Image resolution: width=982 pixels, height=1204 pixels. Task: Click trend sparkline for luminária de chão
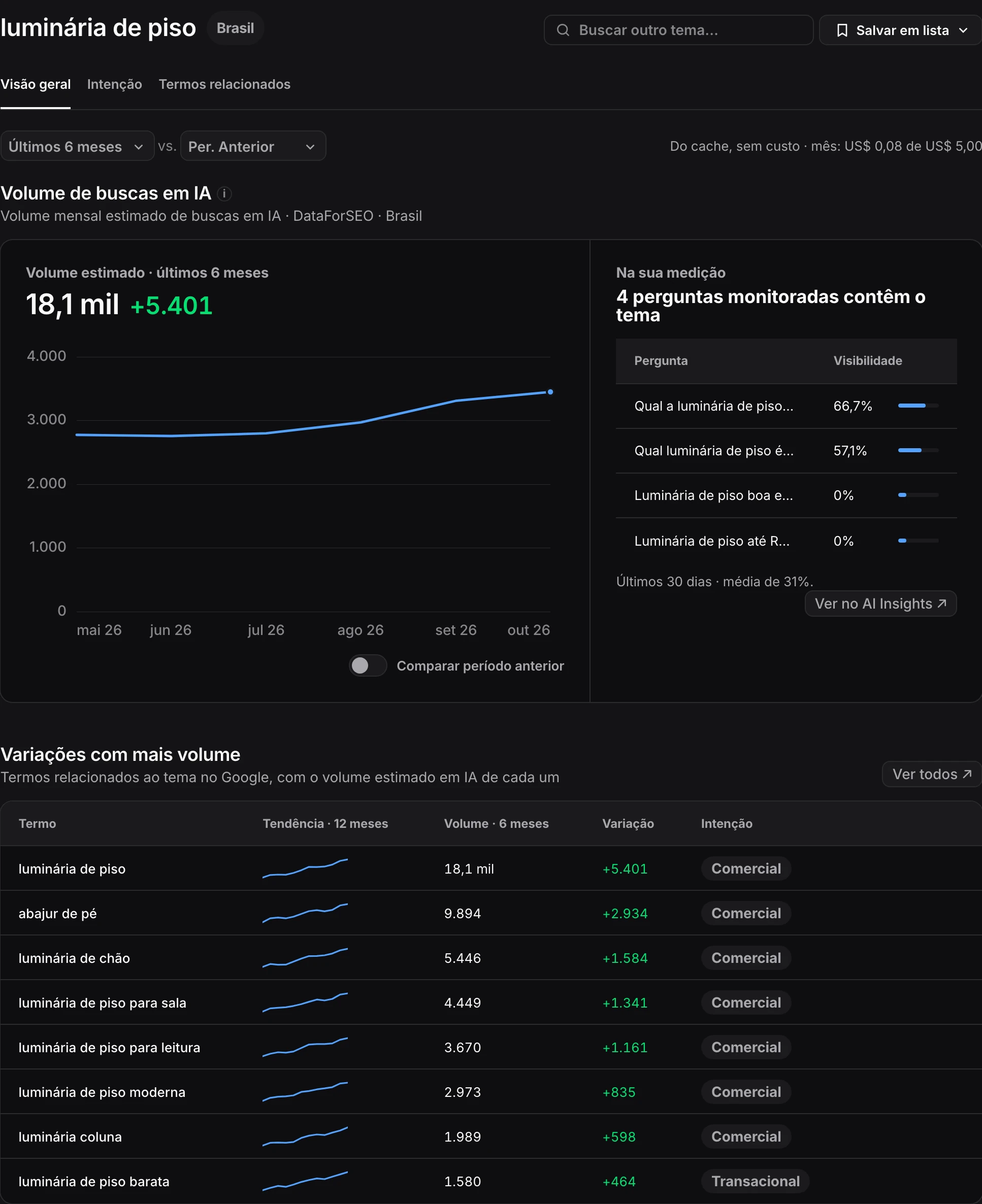point(305,957)
